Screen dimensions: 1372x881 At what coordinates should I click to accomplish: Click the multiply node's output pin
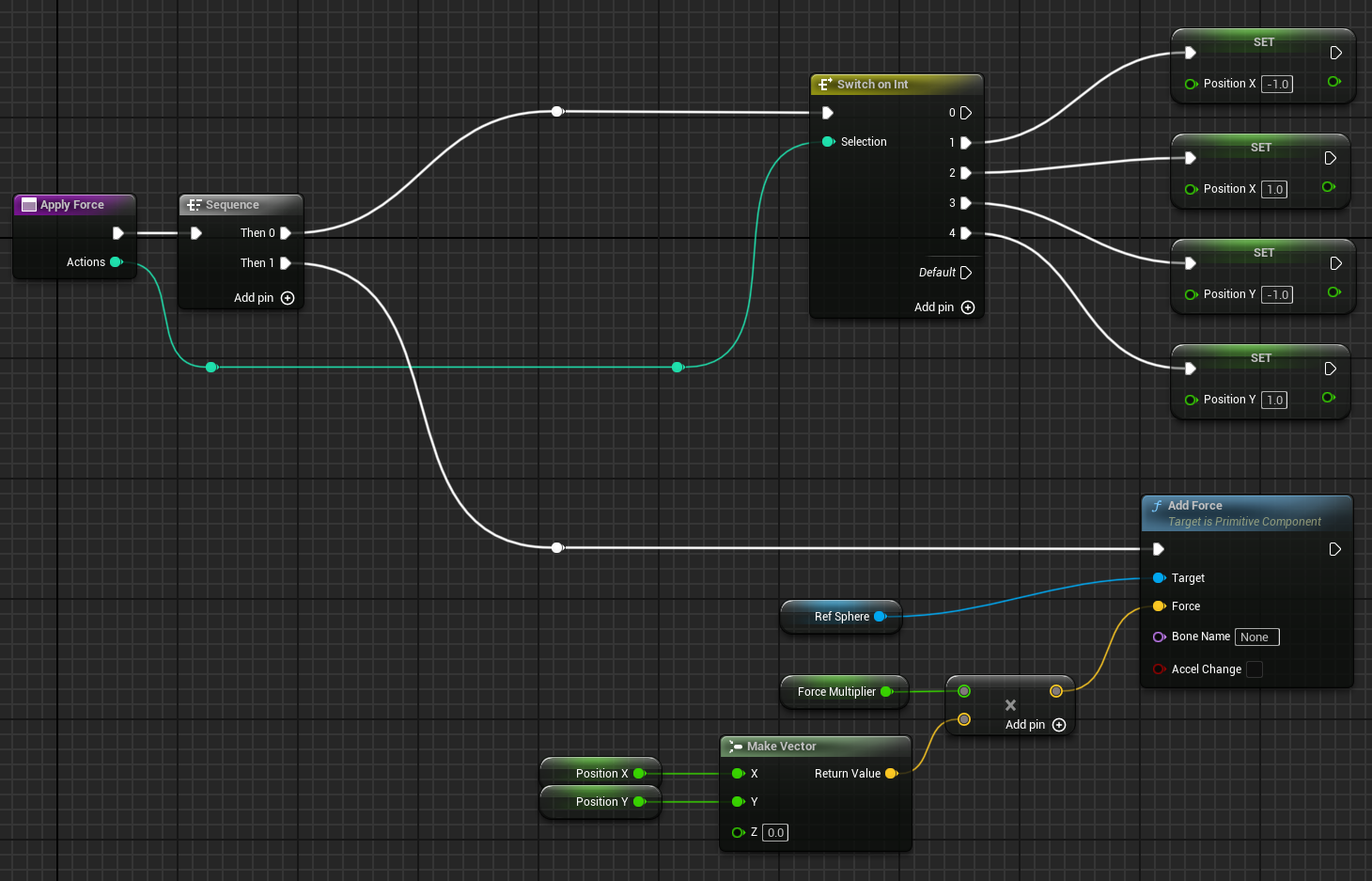1056,691
